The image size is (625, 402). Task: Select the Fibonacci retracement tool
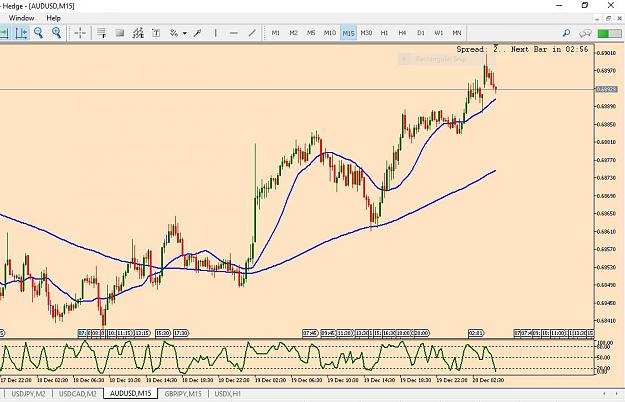(102, 33)
